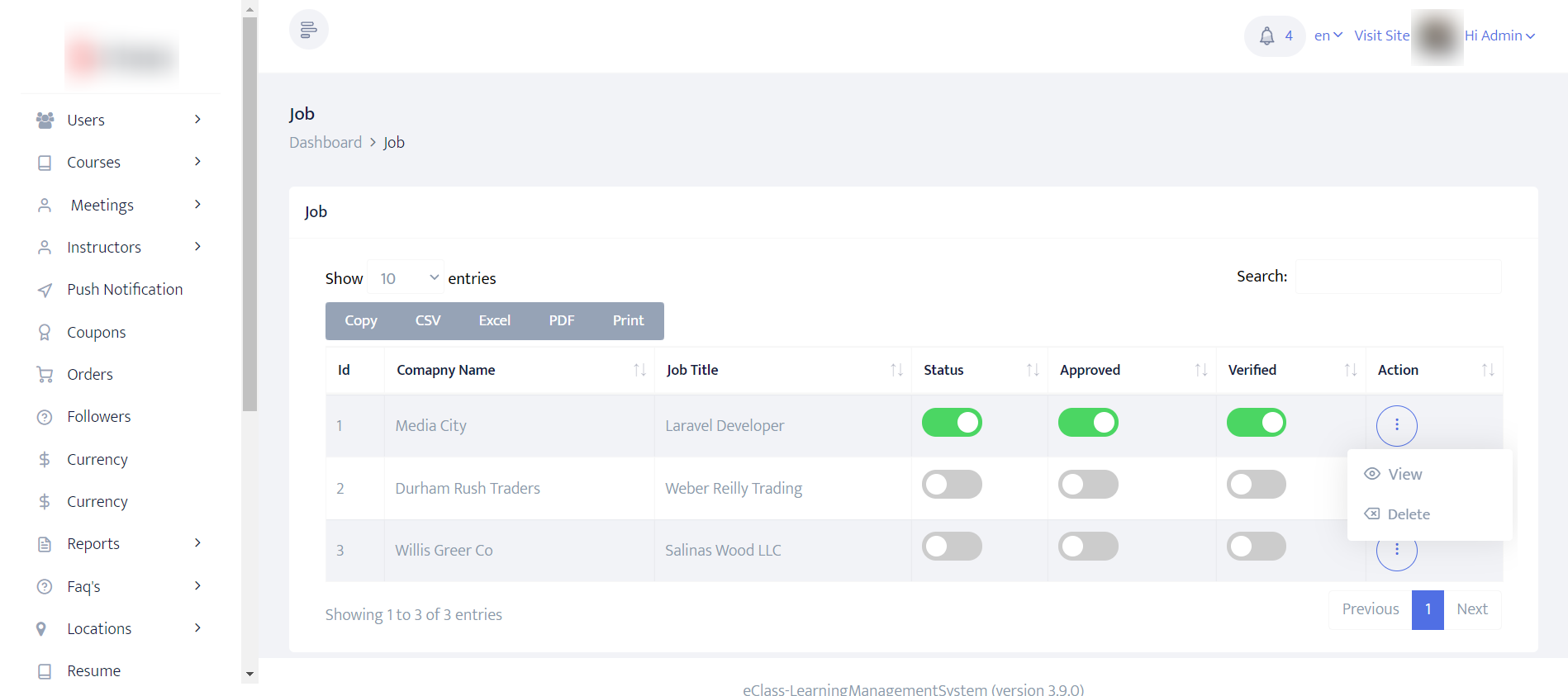The image size is (1568, 696).
Task: Toggle sidebar with hamburger menu icon
Action: pyautogui.click(x=308, y=30)
